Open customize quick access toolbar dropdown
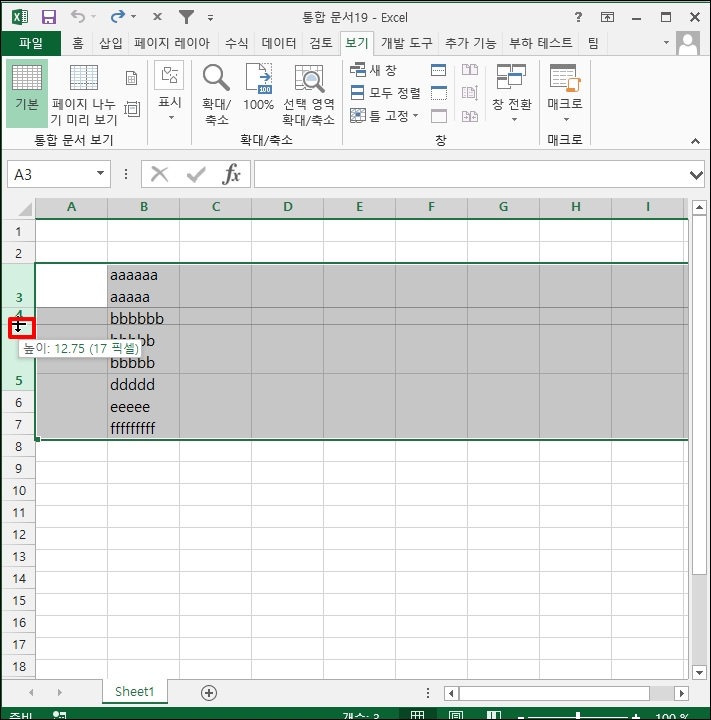The height and width of the screenshot is (720, 711). (210, 18)
